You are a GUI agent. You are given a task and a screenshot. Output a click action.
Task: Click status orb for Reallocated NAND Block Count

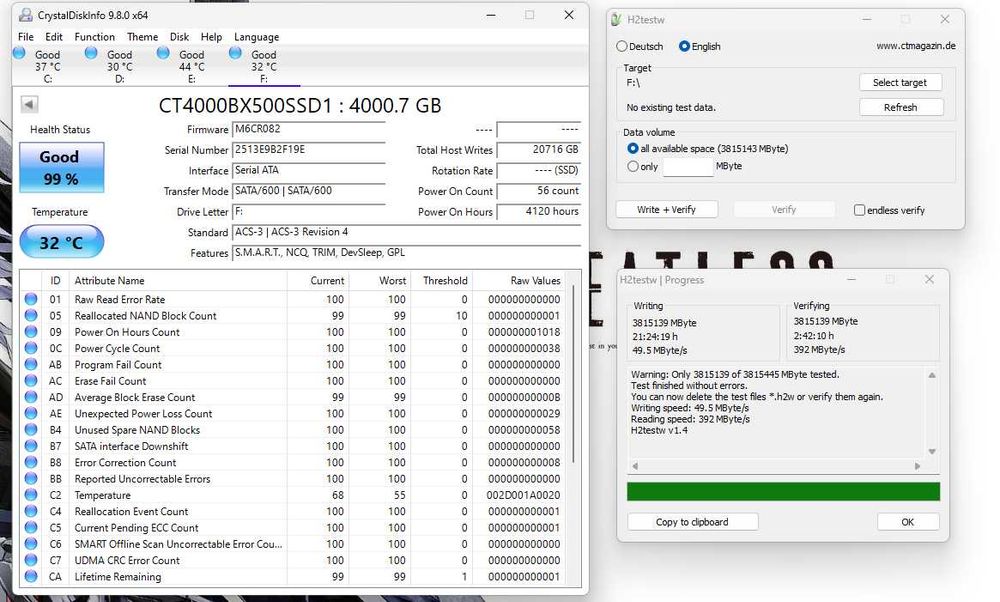click(31, 315)
